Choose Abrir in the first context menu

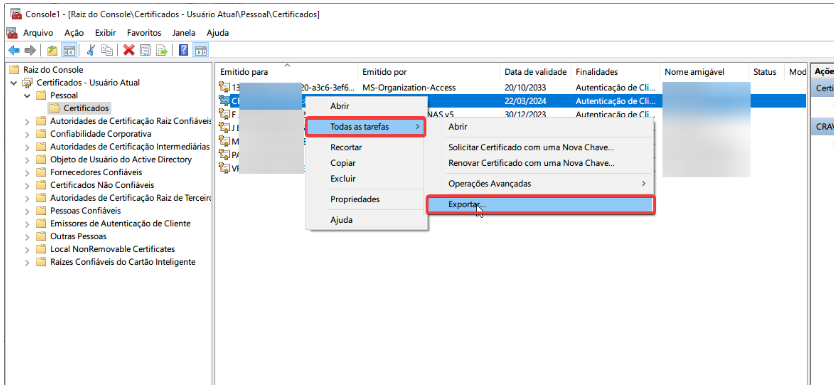(366, 106)
